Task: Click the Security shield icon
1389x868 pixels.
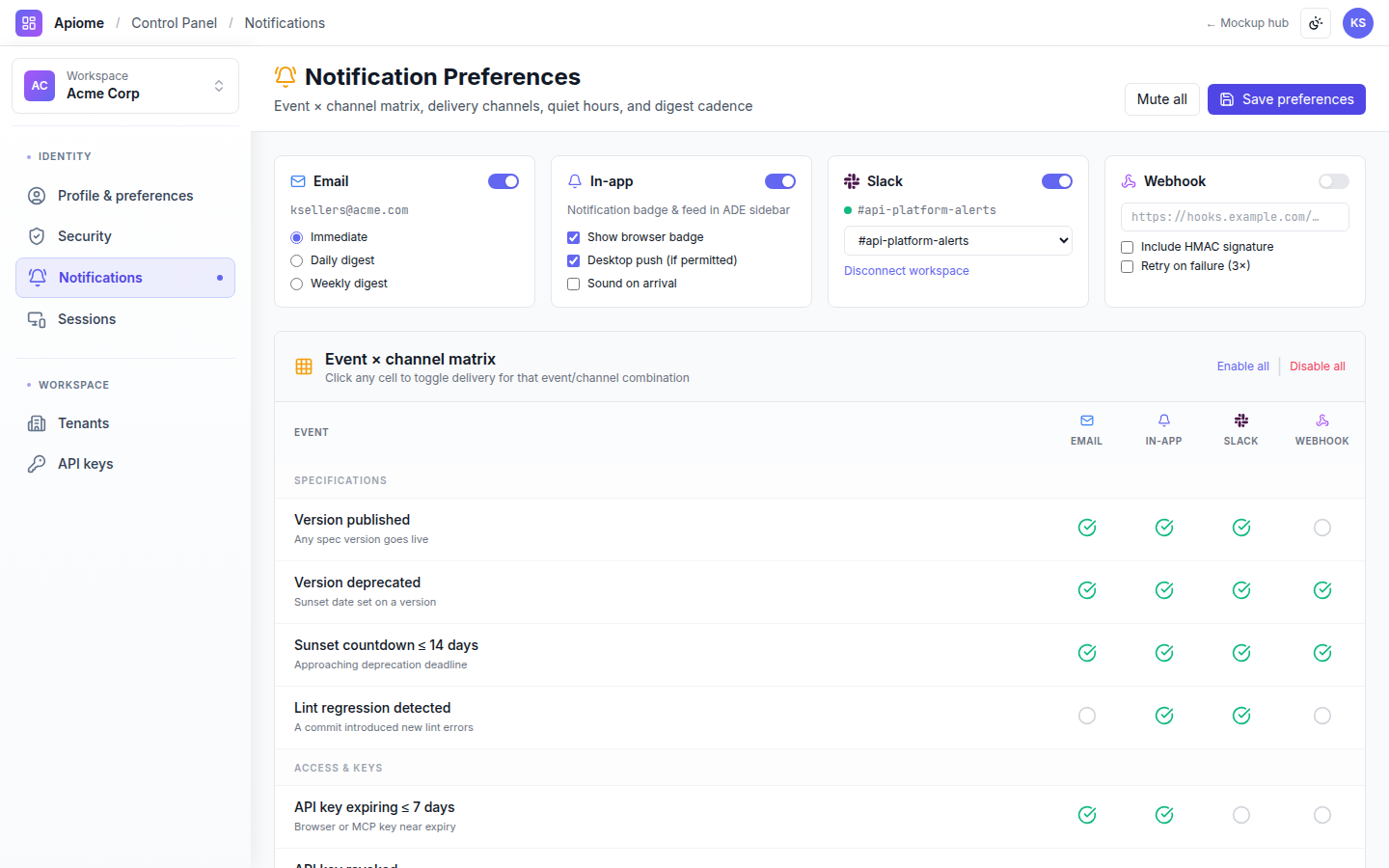Action: [x=37, y=236]
